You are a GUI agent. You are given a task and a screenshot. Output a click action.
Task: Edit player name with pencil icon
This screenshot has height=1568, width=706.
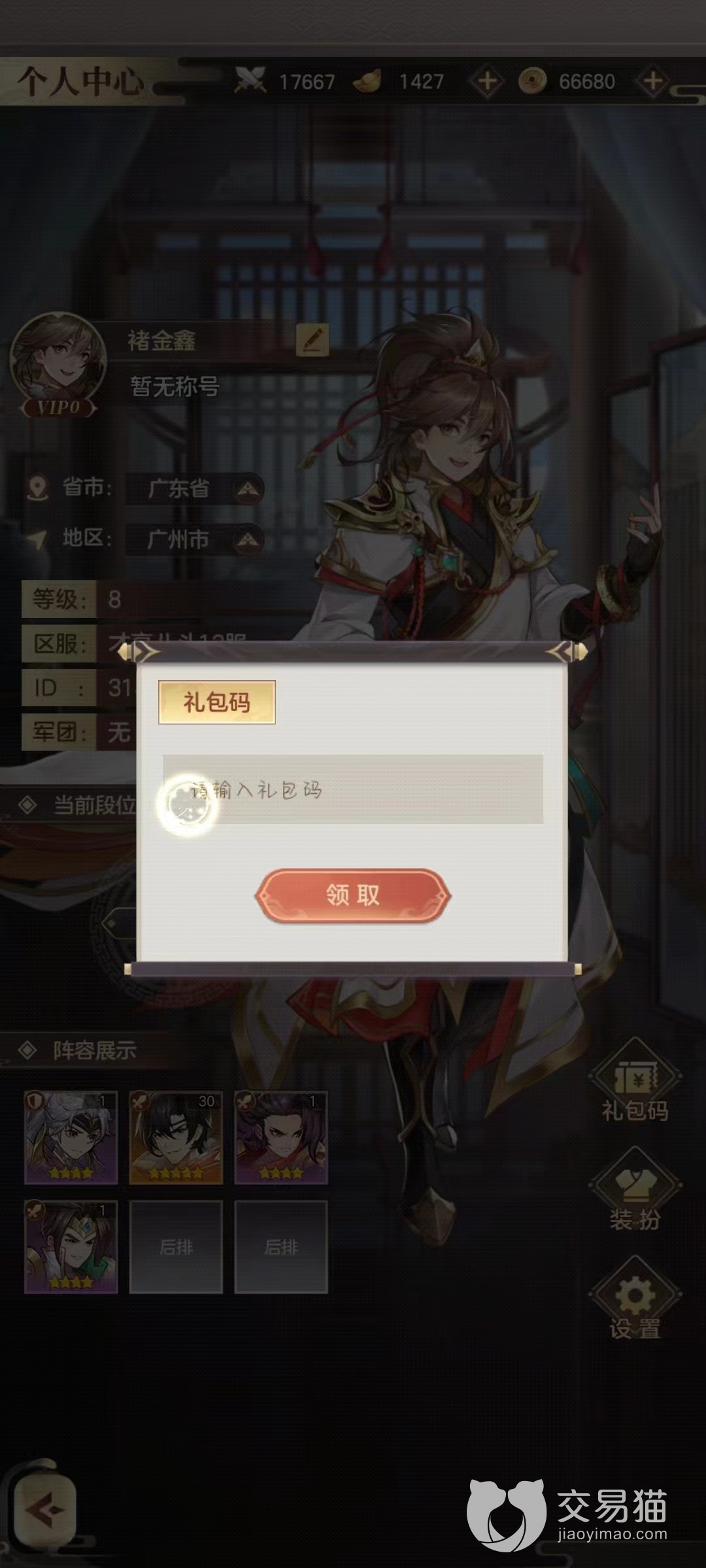[312, 339]
